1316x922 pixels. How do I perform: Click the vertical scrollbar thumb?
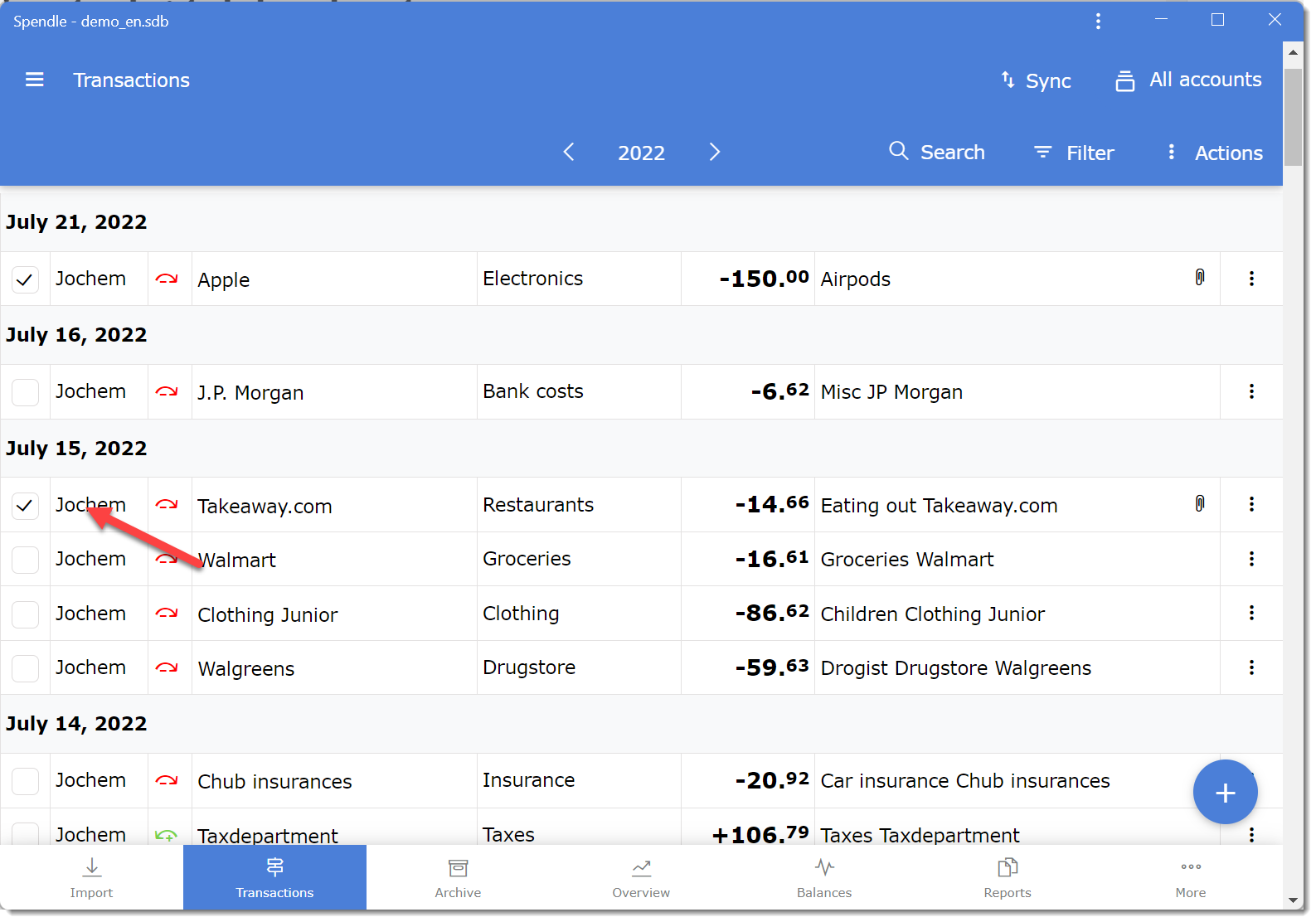(x=1293, y=117)
